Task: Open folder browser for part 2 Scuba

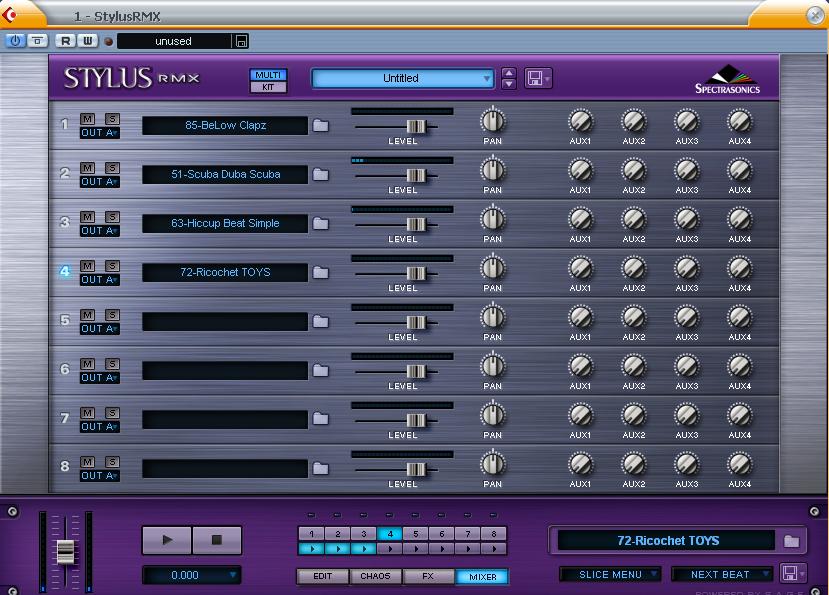Action: 320,175
